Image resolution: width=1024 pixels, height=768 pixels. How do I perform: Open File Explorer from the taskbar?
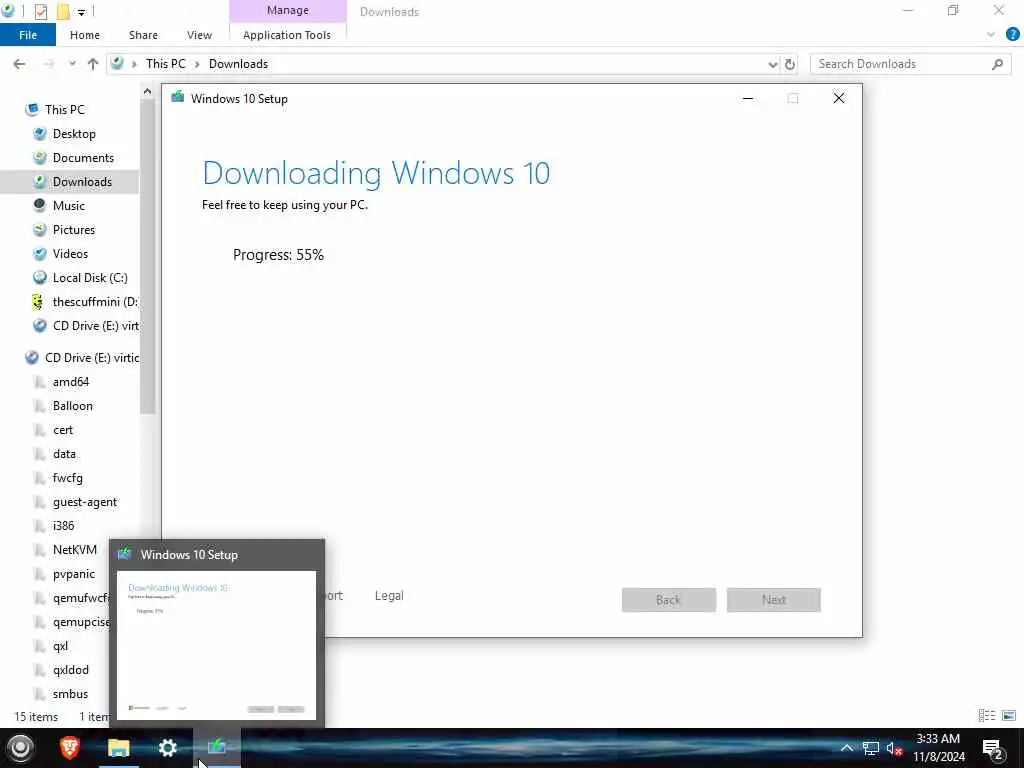(118, 747)
